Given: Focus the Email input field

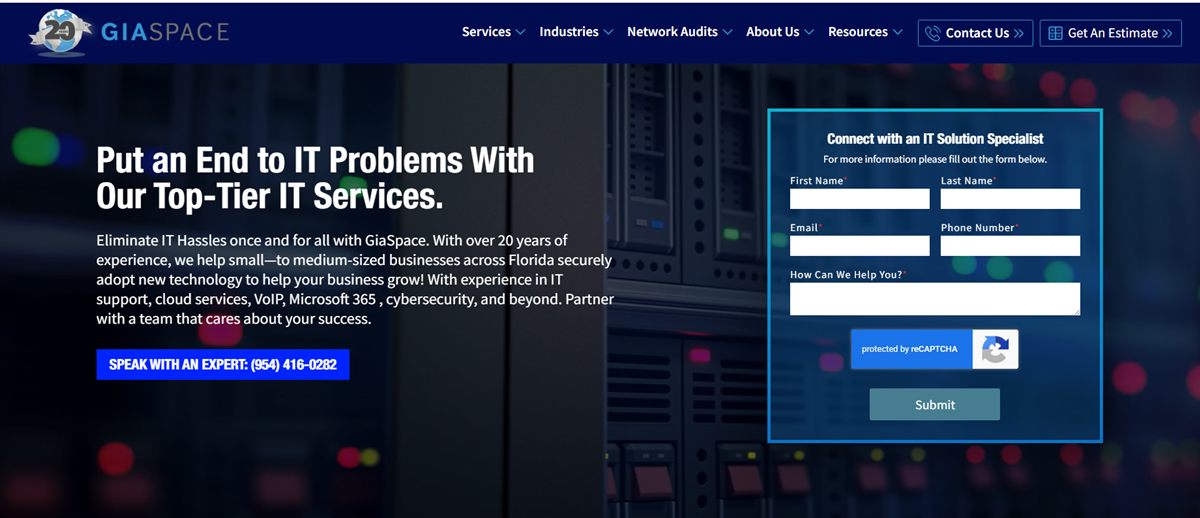Looking at the screenshot, I should coord(860,245).
